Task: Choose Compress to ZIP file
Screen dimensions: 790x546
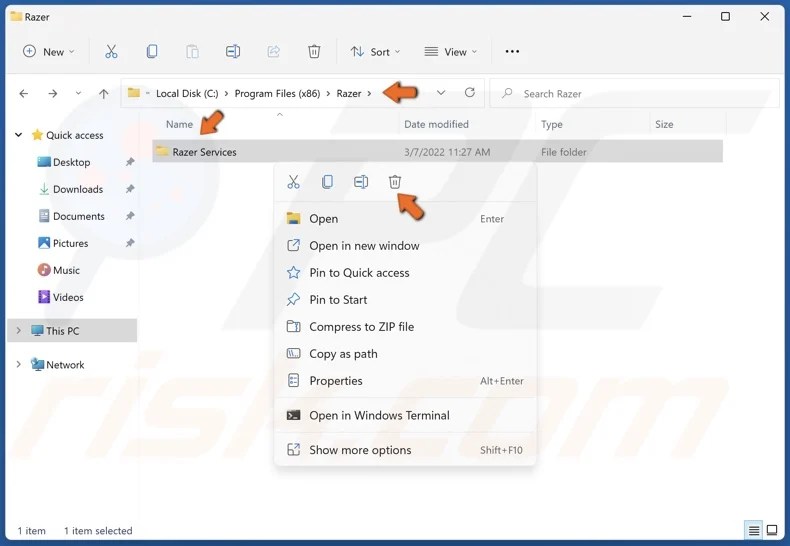Action: [405, 327]
